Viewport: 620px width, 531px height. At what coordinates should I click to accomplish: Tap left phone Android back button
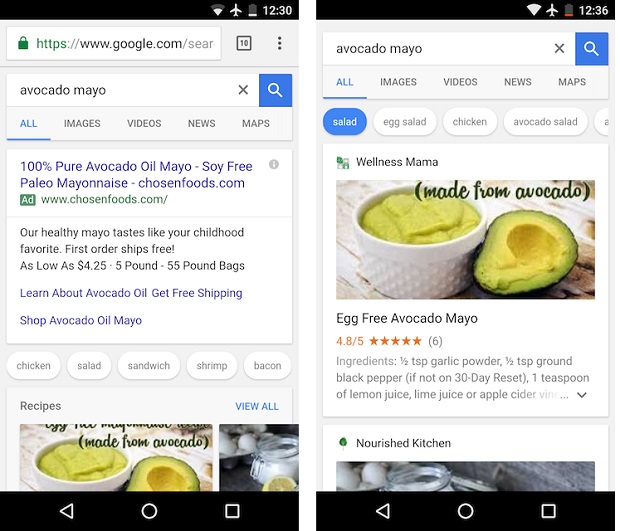pos(67,511)
